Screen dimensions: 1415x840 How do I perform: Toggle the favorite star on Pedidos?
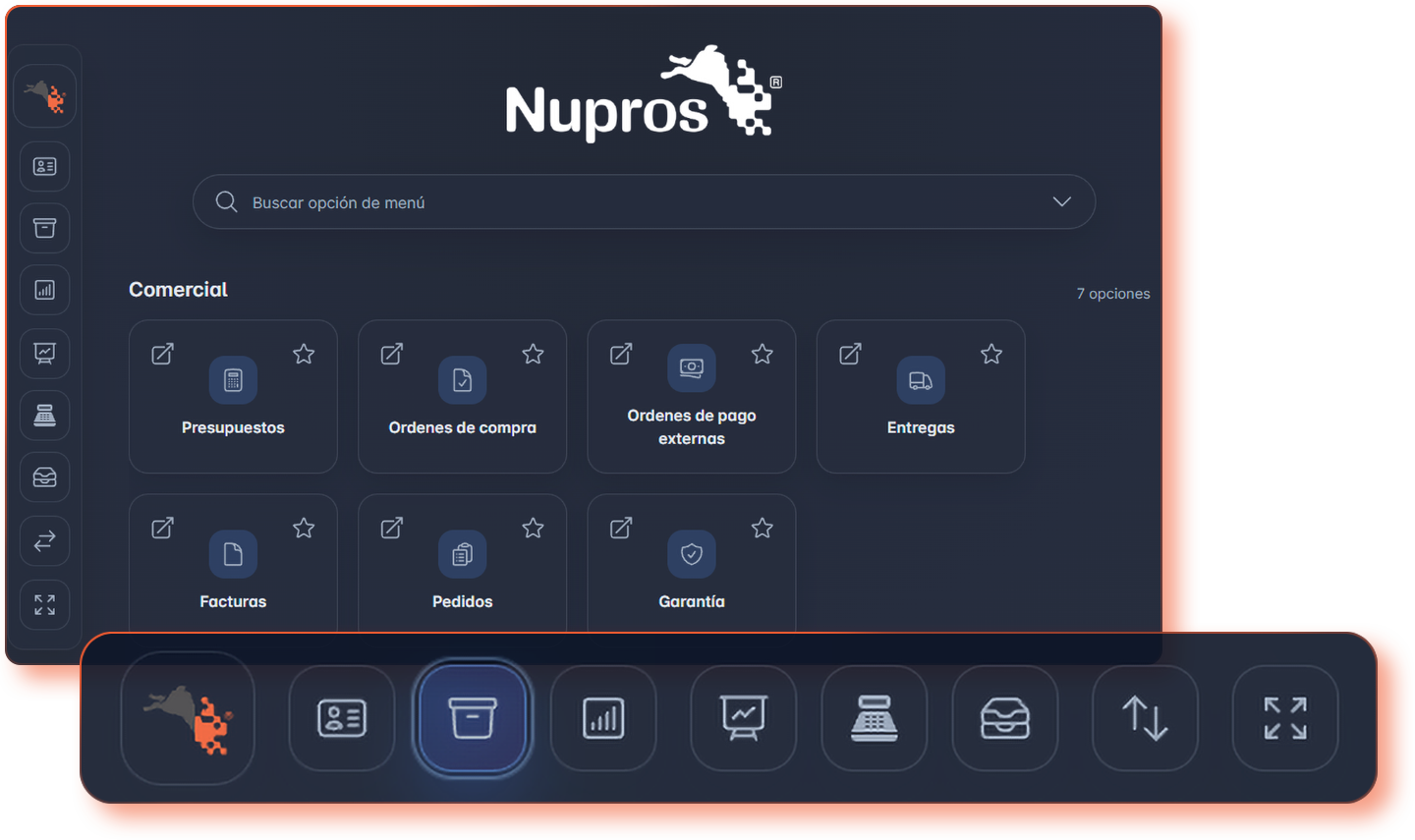pyautogui.click(x=533, y=528)
